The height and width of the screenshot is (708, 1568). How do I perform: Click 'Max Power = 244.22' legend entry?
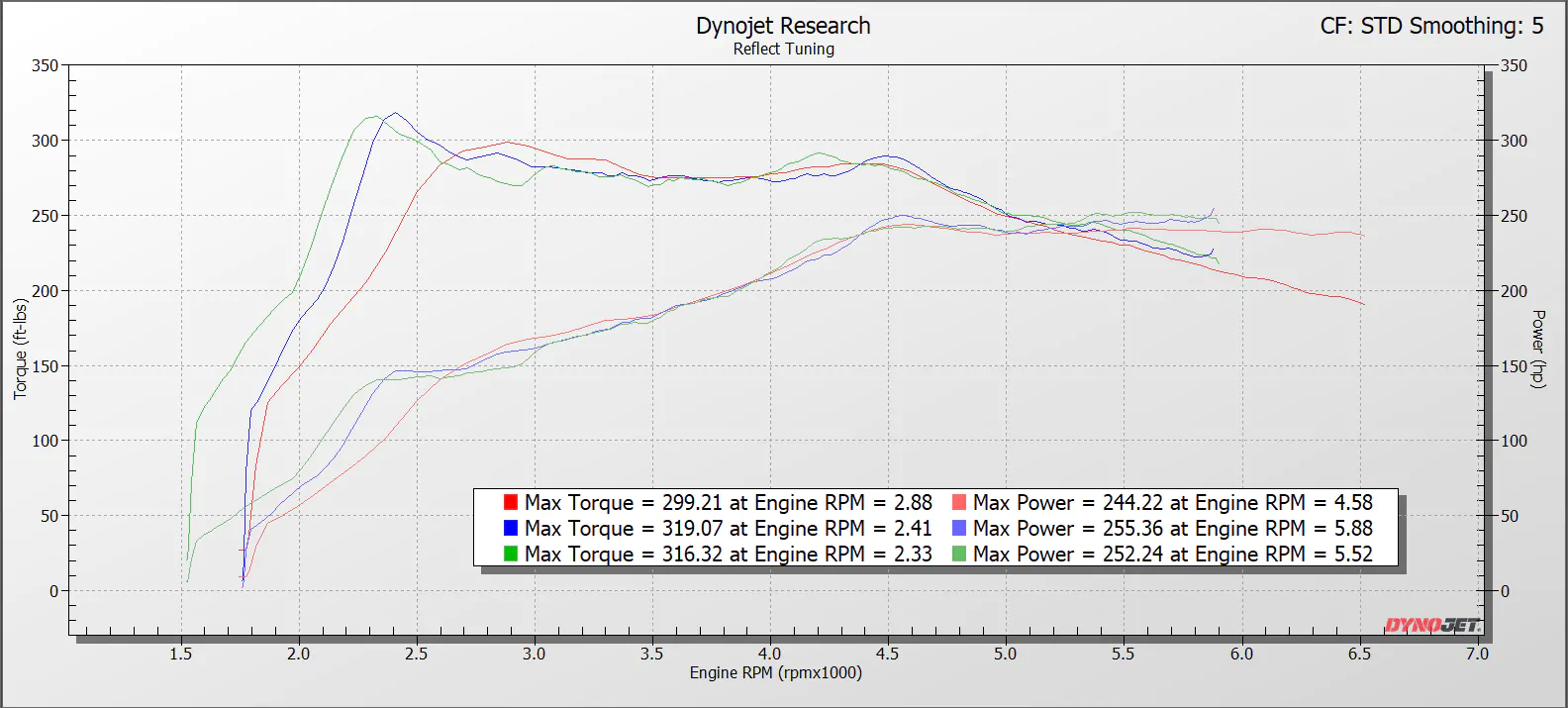pyautogui.click(x=1173, y=502)
